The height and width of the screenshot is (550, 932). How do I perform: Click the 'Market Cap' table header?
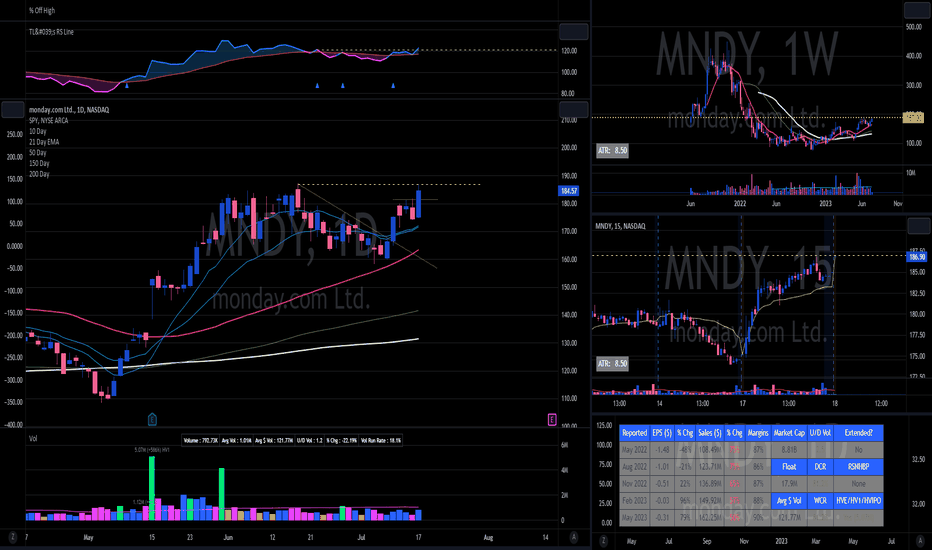click(x=789, y=433)
